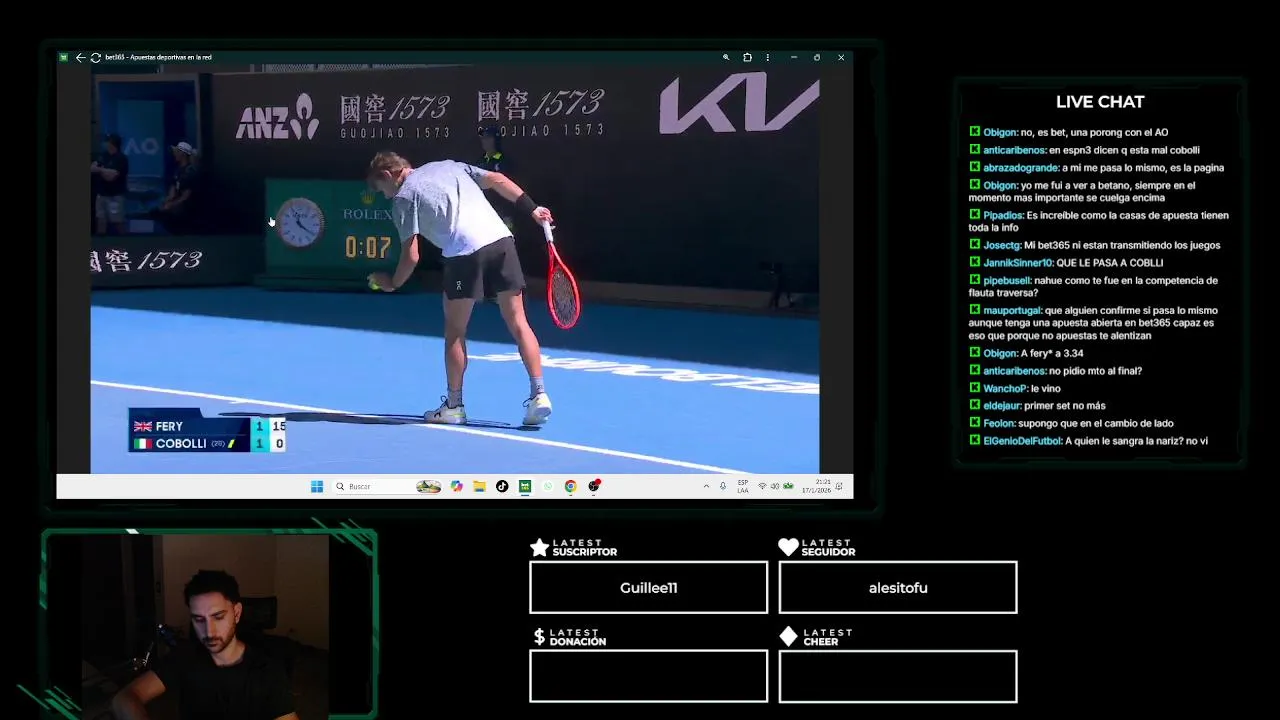The width and height of the screenshot is (1280, 720).
Task: Click alesitofu latest follower box
Action: 898,587
